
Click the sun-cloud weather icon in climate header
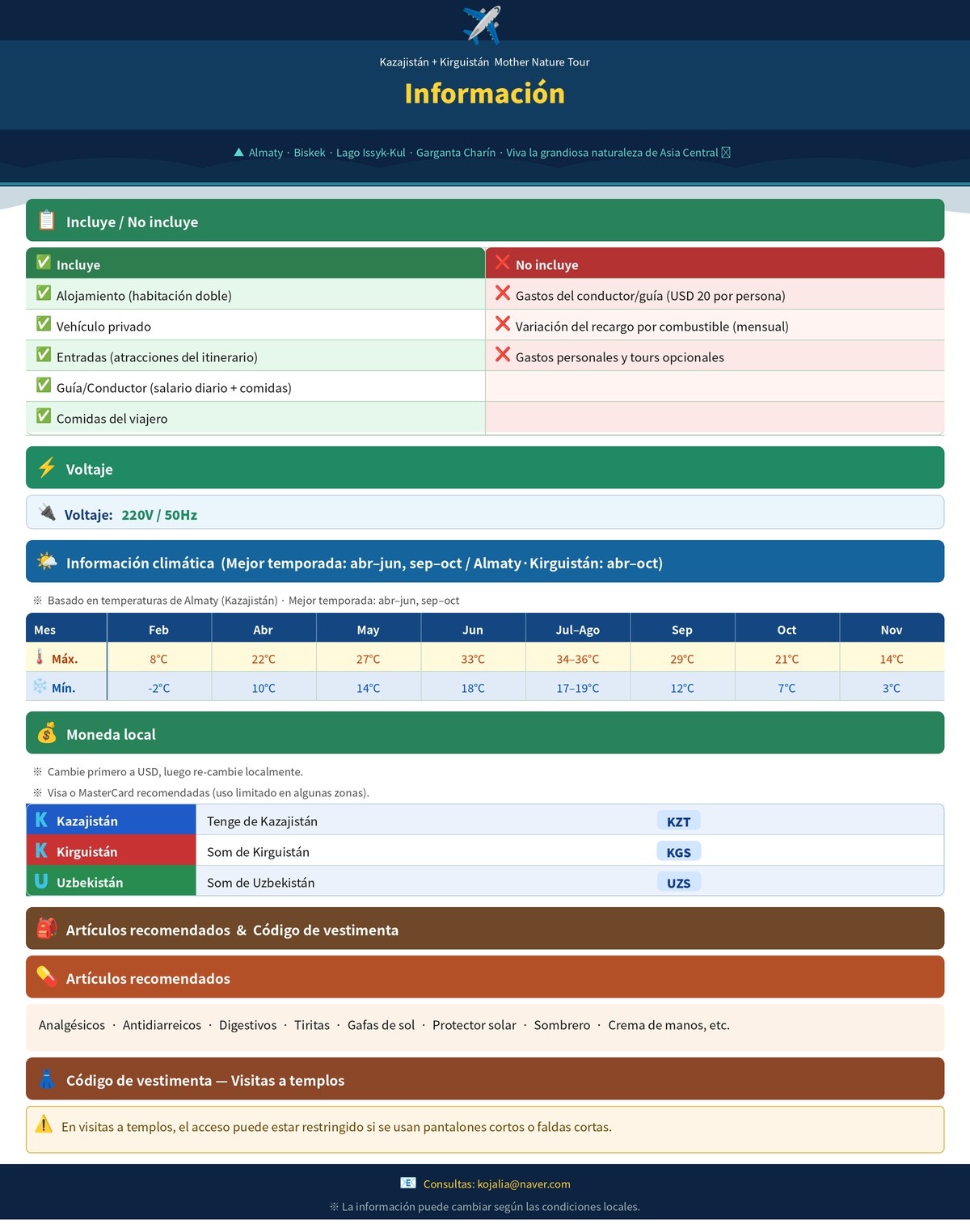click(x=47, y=561)
